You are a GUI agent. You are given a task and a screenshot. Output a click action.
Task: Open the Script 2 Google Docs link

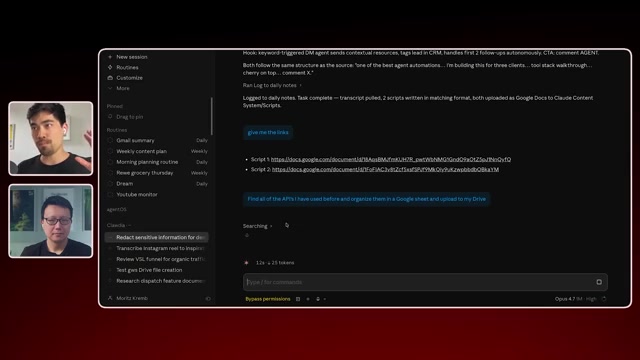(385, 169)
